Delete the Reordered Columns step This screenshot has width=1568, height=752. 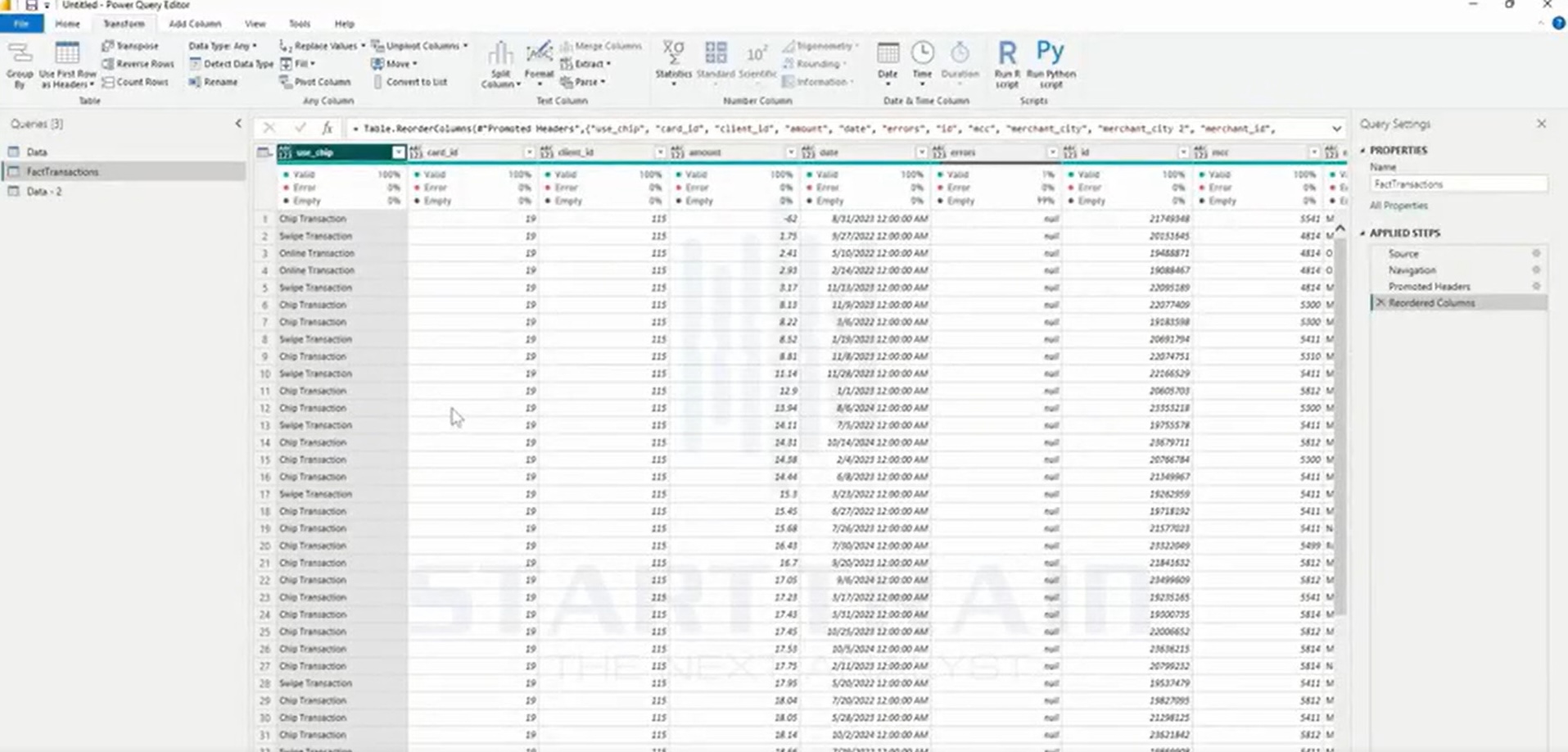tap(1380, 303)
